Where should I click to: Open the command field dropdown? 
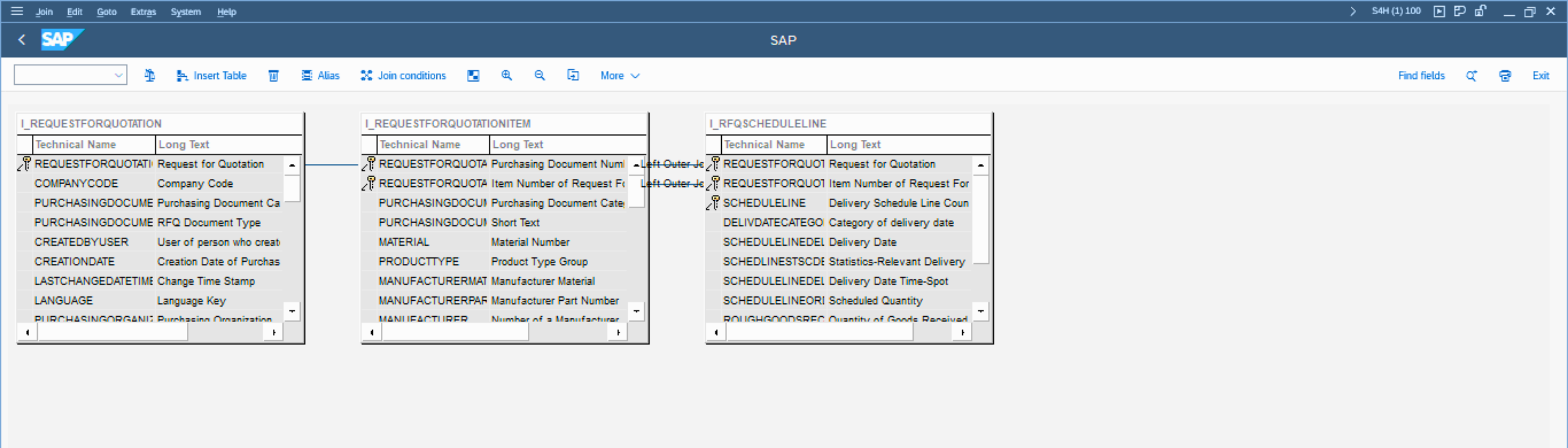pos(118,75)
